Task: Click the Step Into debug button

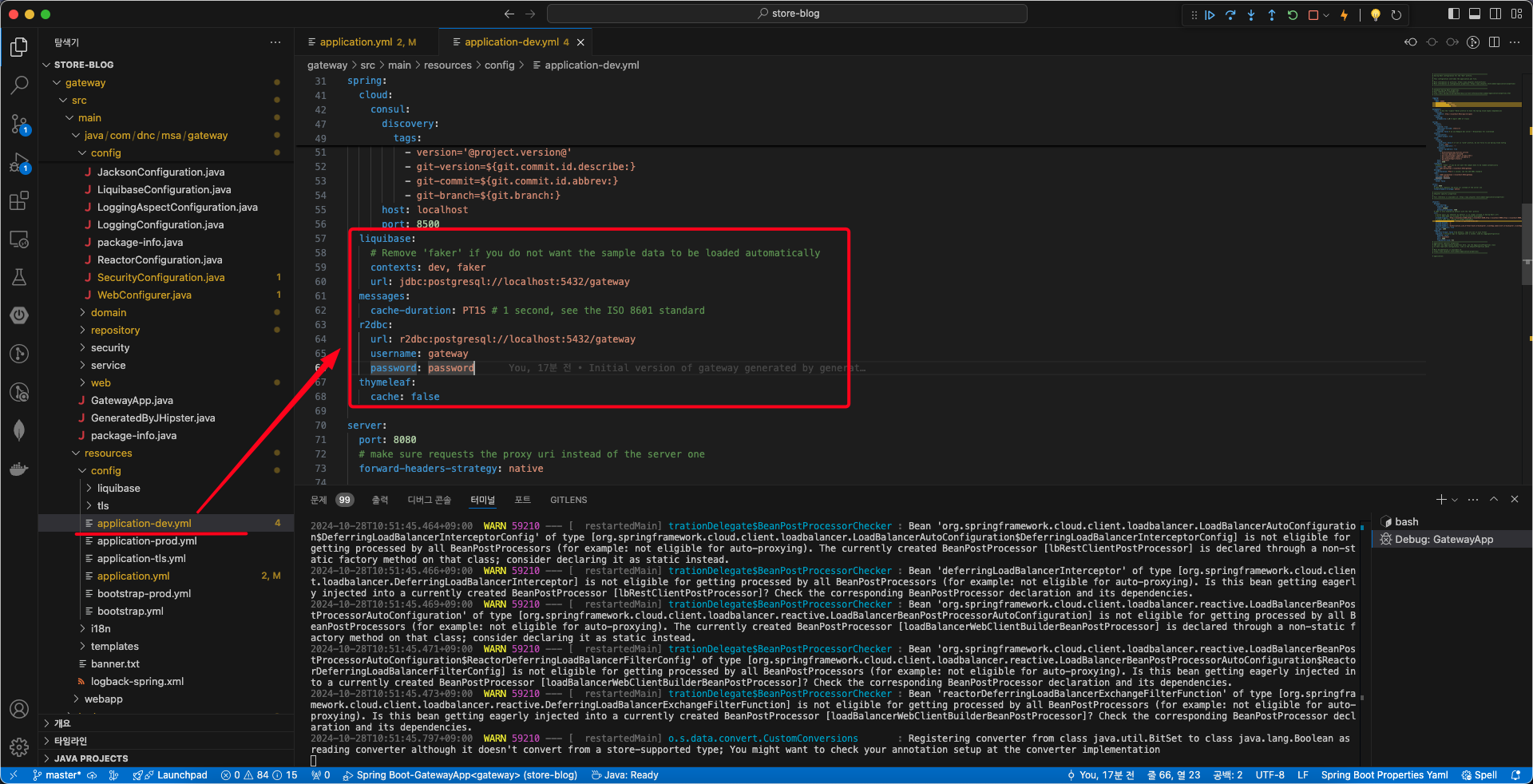Action: tap(1251, 15)
